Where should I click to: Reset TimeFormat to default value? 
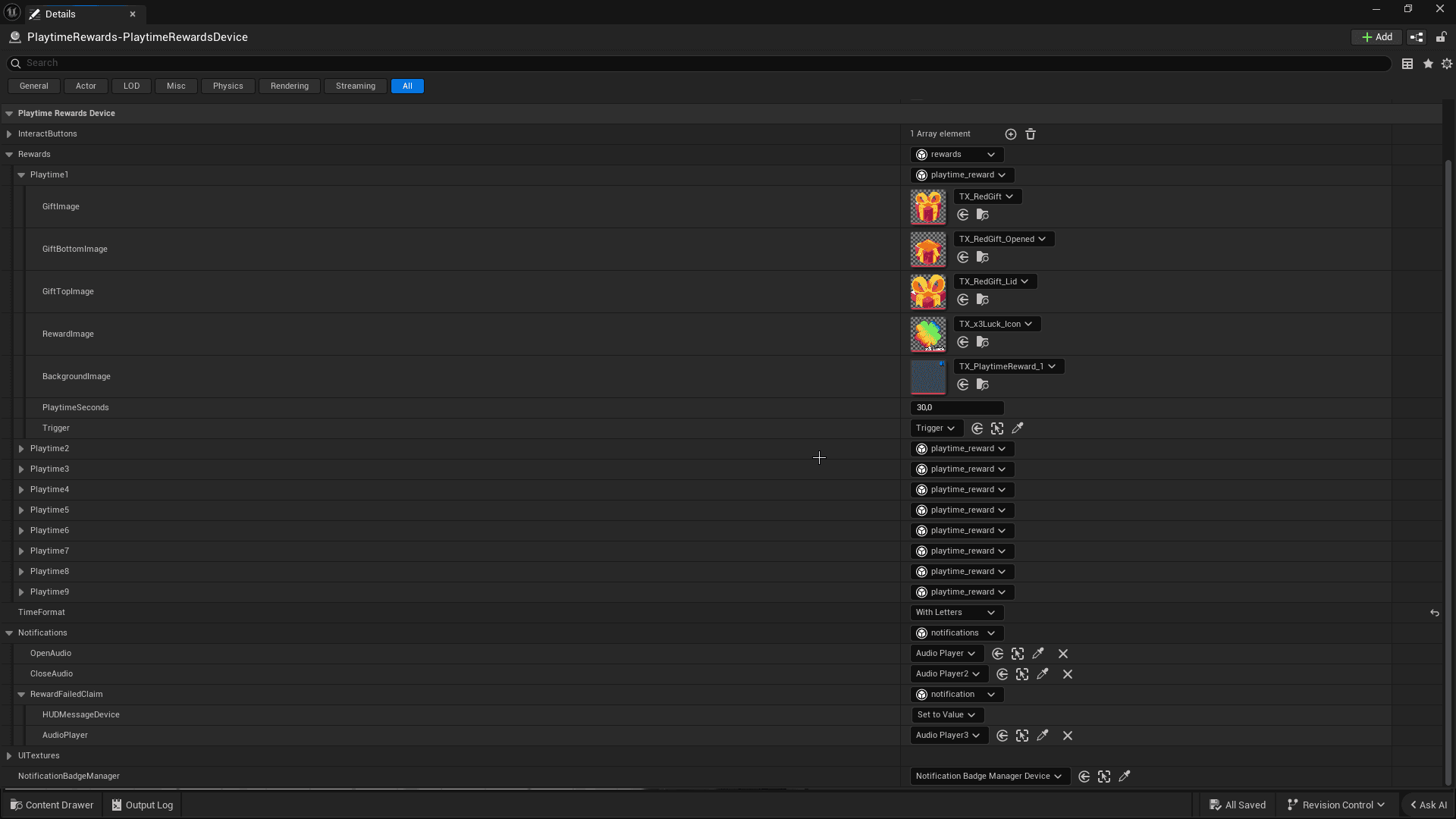point(1434,613)
